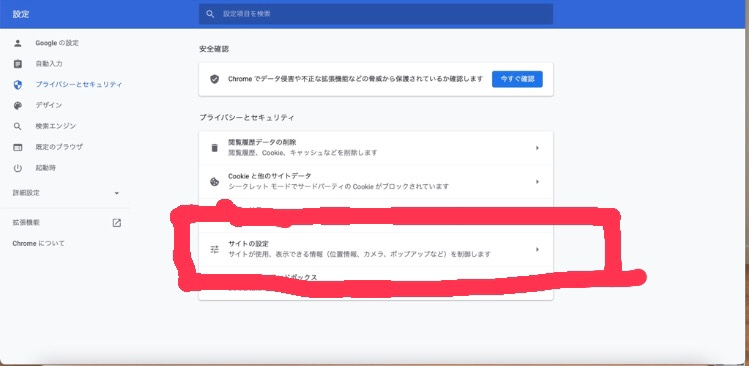
Task: Click the chevron on 閲覧履歴データの削除 row
Action: [537, 148]
